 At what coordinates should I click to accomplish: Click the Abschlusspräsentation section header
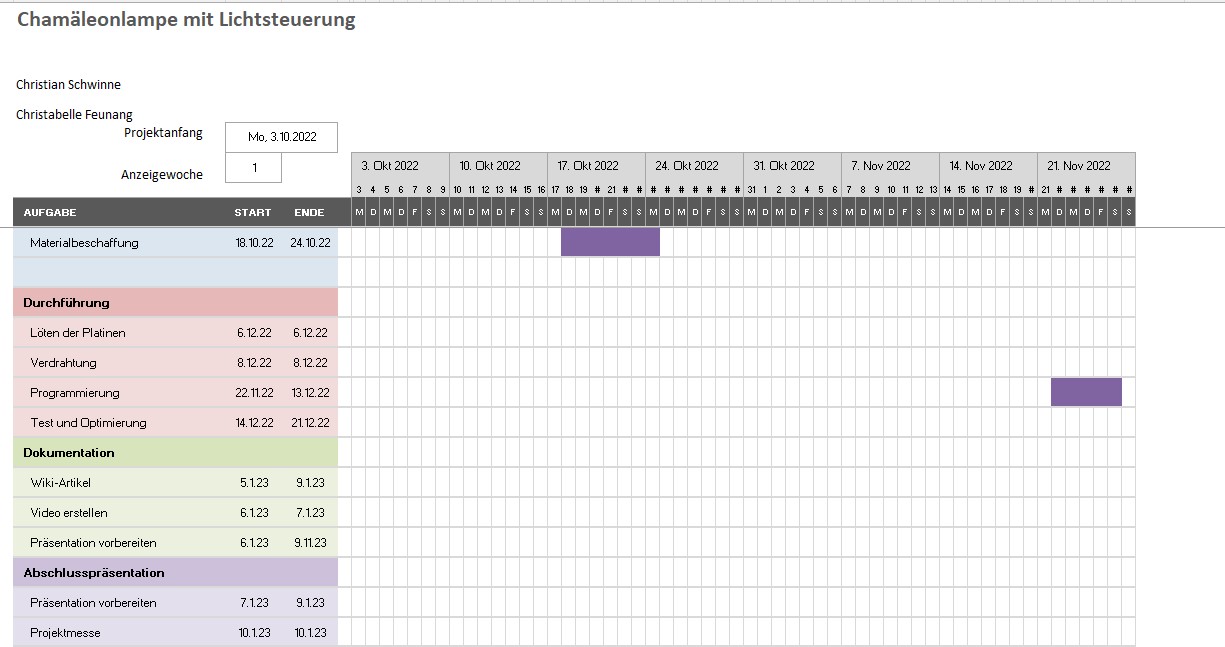click(94, 573)
